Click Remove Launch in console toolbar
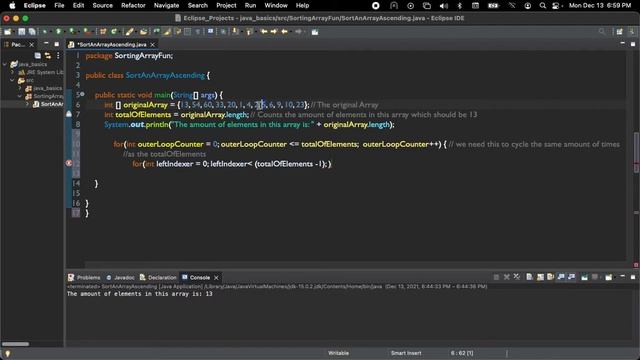 click(507, 277)
